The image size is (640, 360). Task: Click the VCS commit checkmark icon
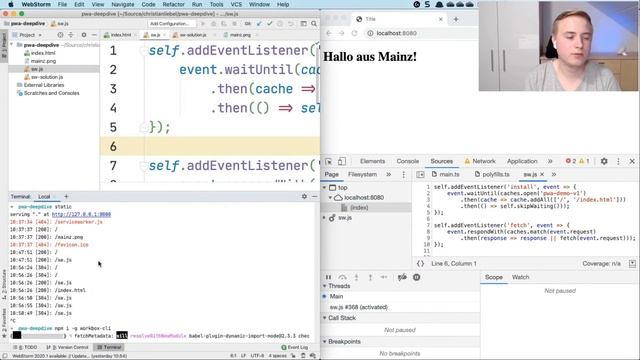[269, 24]
